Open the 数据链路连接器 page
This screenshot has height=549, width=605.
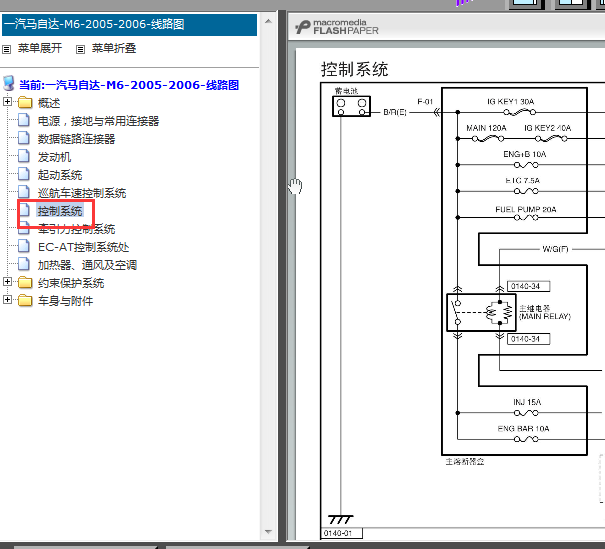pyautogui.click(x=76, y=139)
